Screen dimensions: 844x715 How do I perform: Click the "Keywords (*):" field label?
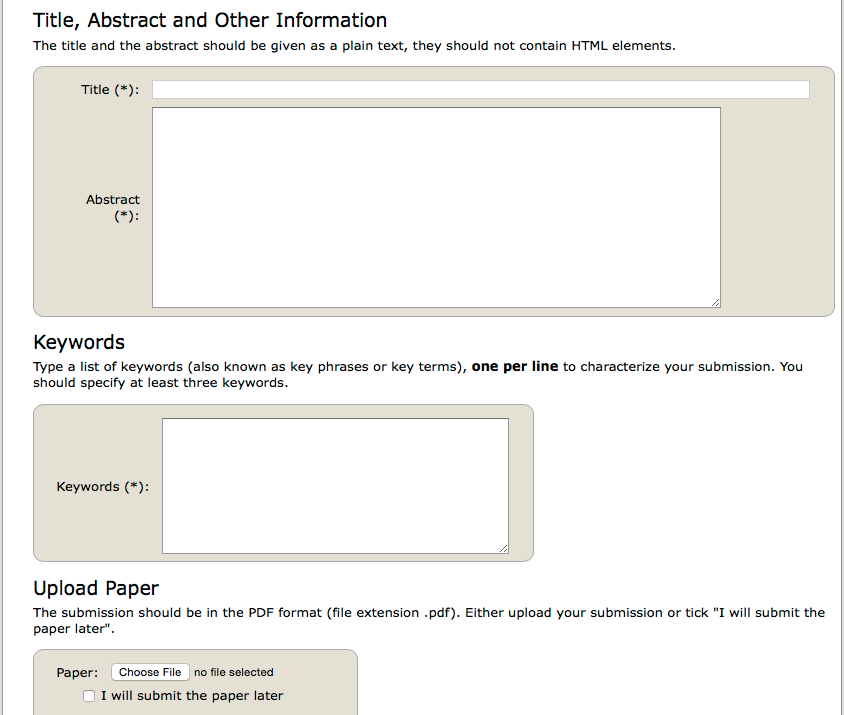[x=102, y=487]
